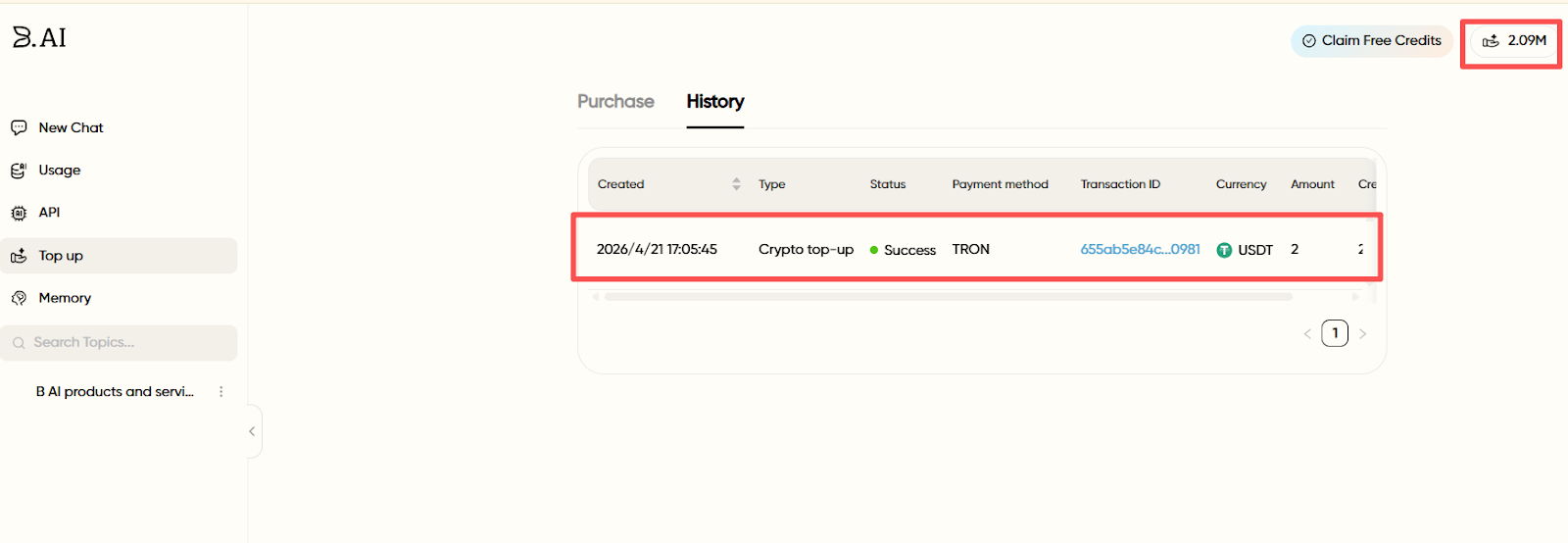Image resolution: width=1568 pixels, height=543 pixels.
Task: Switch to the Purchase tab
Action: [615, 102]
